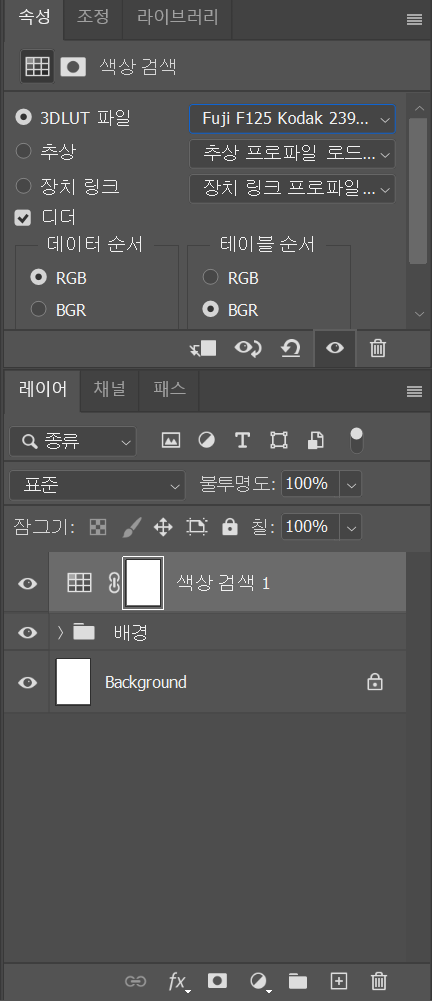This screenshot has height=1001, width=432.
Task: Reset adjustment defaults icon
Action: [x=291, y=349]
